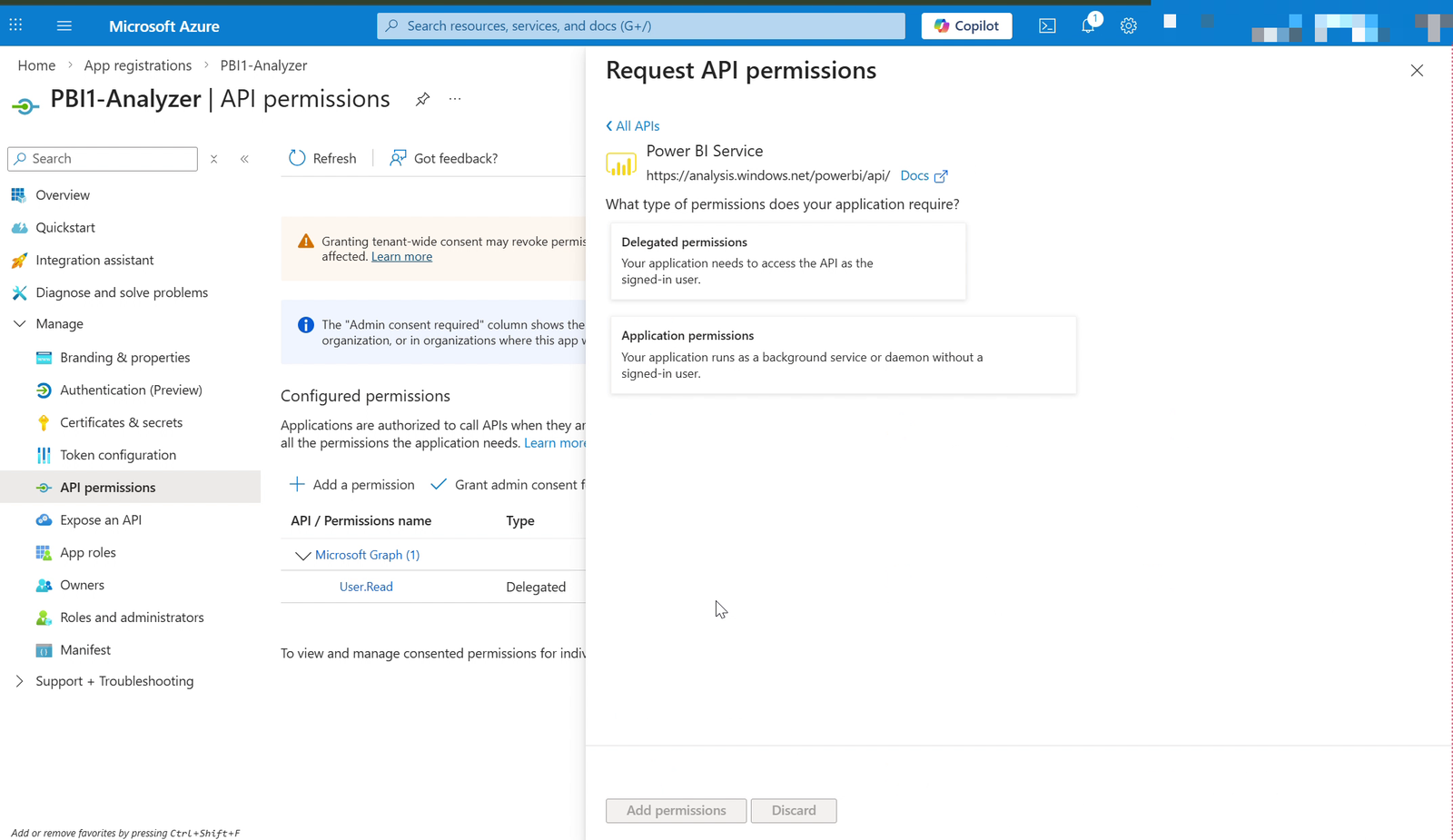Open Learn more under Configured permissions

(x=555, y=443)
